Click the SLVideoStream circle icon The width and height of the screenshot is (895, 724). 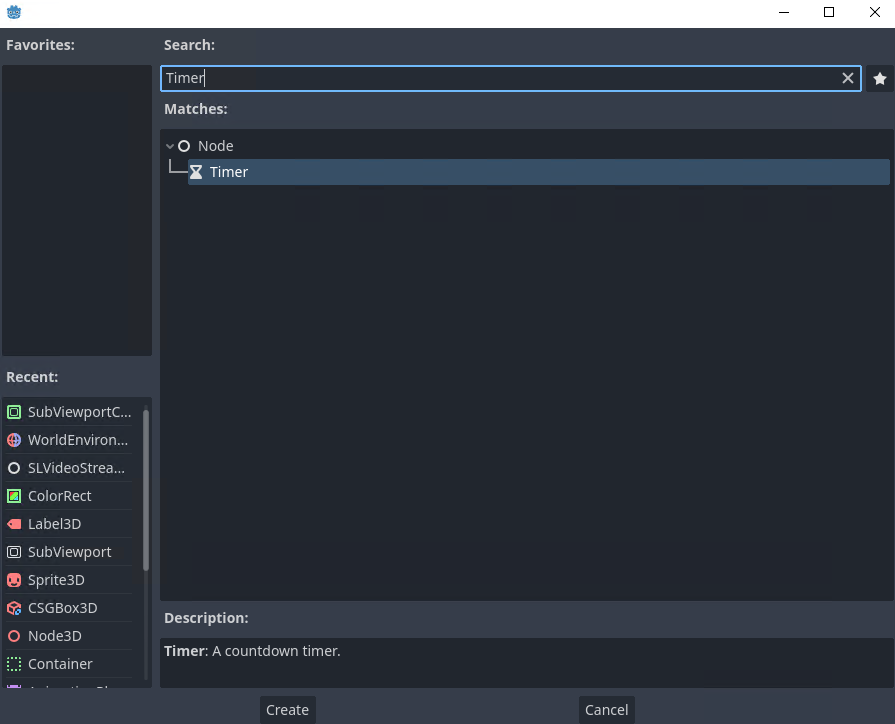(14, 468)
